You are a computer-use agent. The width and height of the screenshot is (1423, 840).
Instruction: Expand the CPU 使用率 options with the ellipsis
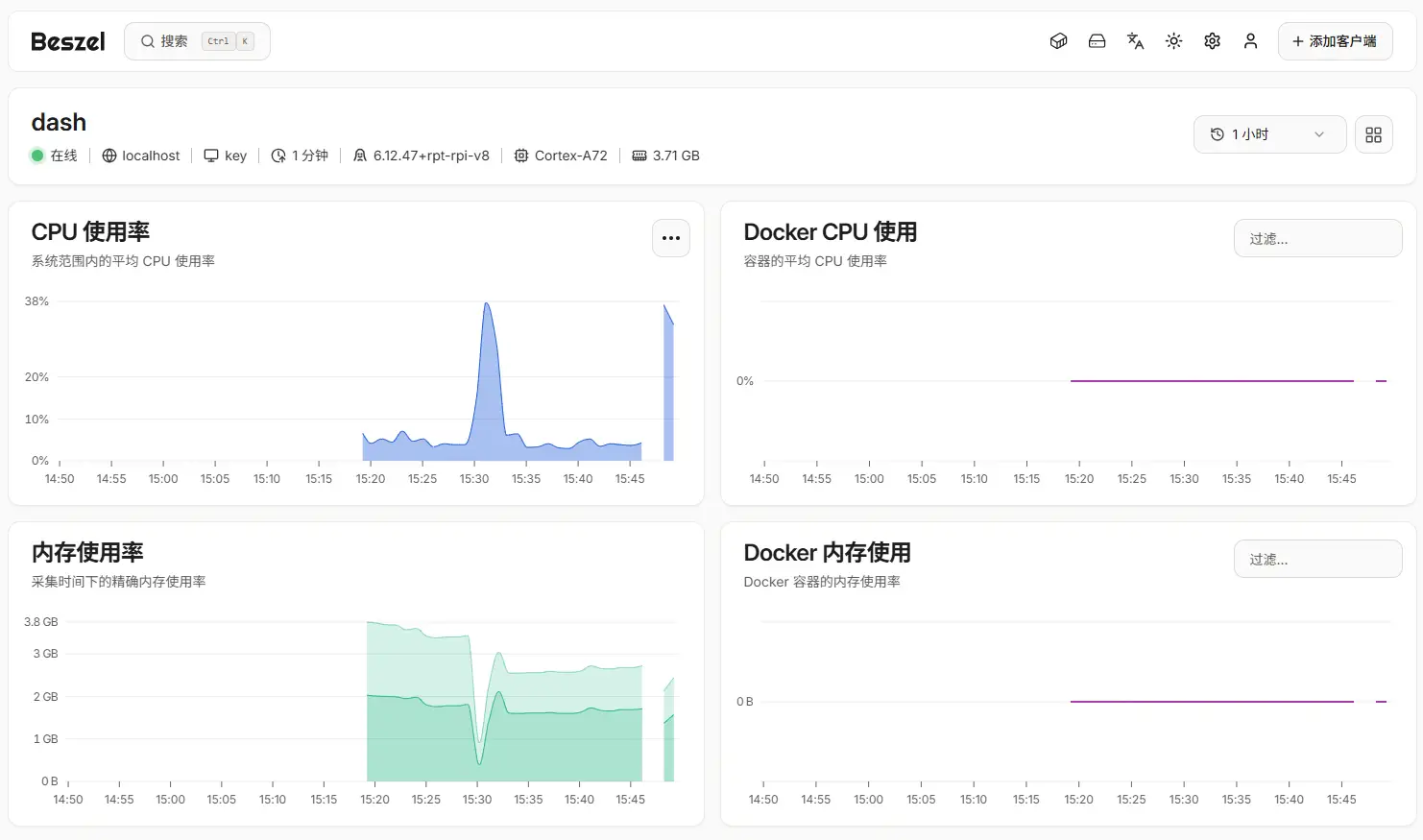[x=670, y=237]
